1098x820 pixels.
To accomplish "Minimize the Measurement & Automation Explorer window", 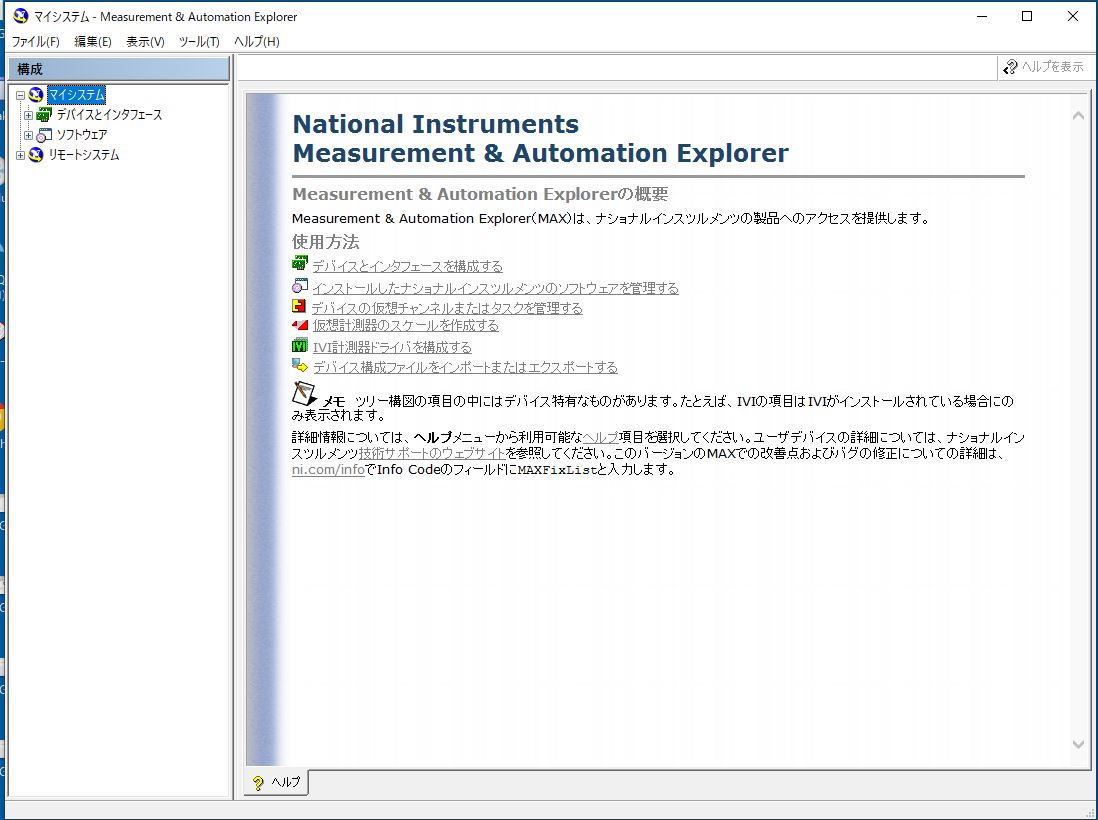I will tap(982, 16).
